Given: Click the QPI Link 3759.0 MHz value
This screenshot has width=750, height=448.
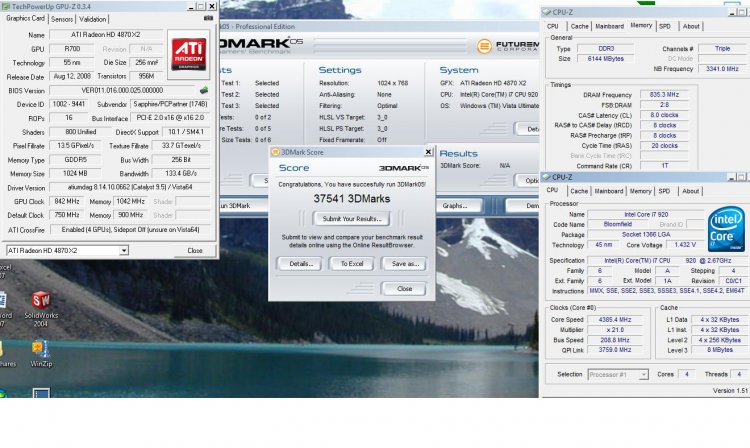Looking at the screenshot, I should (x=615, y=350).
